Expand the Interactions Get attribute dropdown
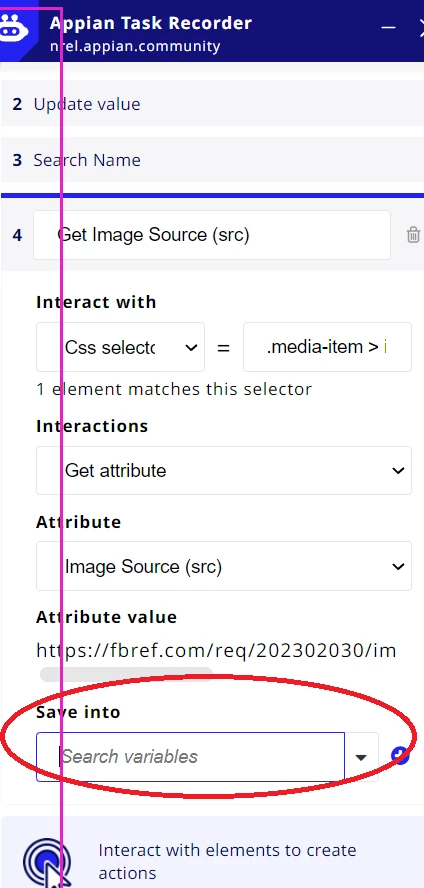The height and width of the screenshot is (888, 424). point(224,471)
